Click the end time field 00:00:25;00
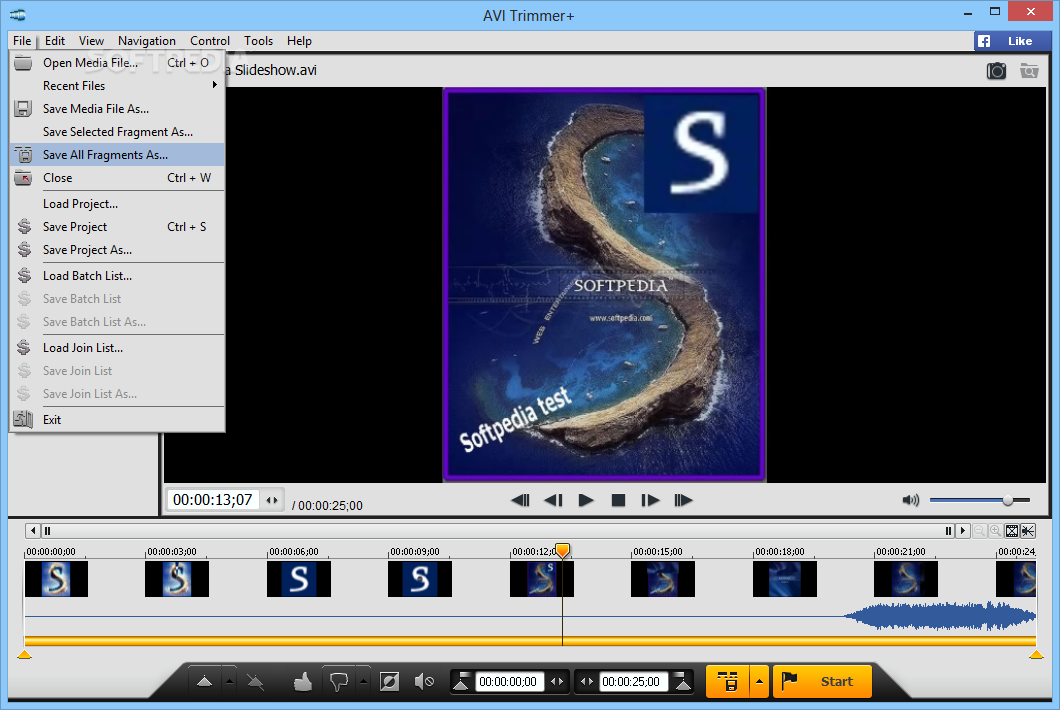Screen dimensions: 1060x710 pyautogui.click(x=632, y=682)
